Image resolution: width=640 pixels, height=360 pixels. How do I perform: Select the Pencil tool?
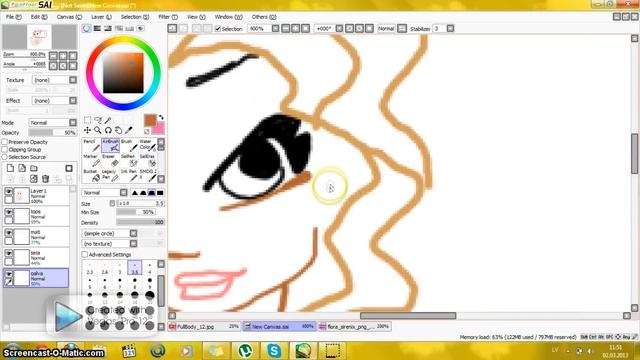[91, 145]
